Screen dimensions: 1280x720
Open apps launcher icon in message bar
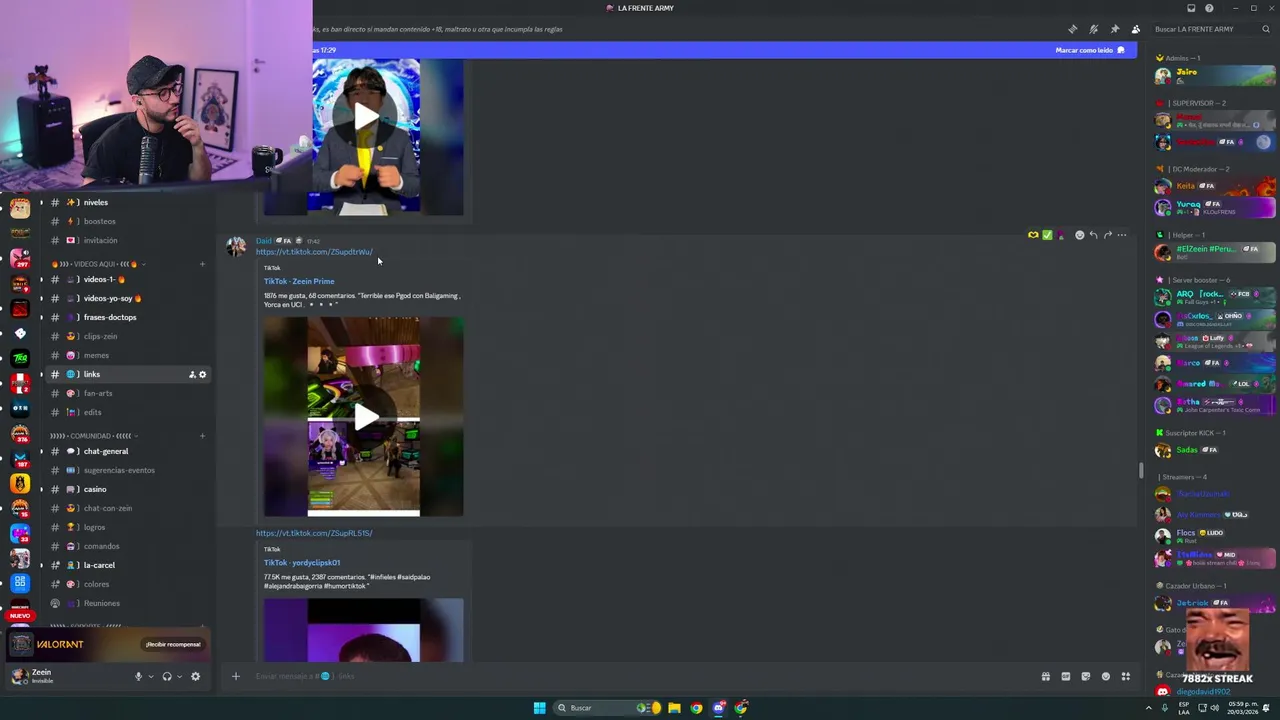(1125, 676)
